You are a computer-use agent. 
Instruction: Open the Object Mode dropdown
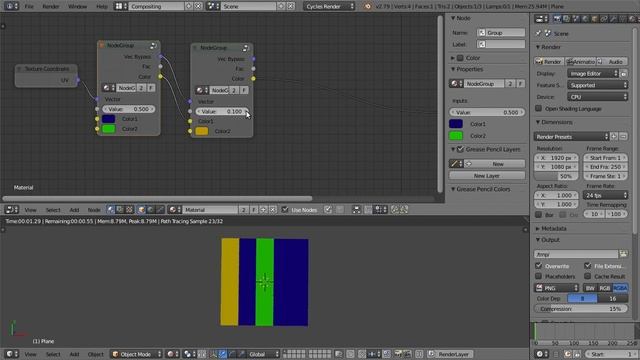pyautogui.click(x=136, y=354)
